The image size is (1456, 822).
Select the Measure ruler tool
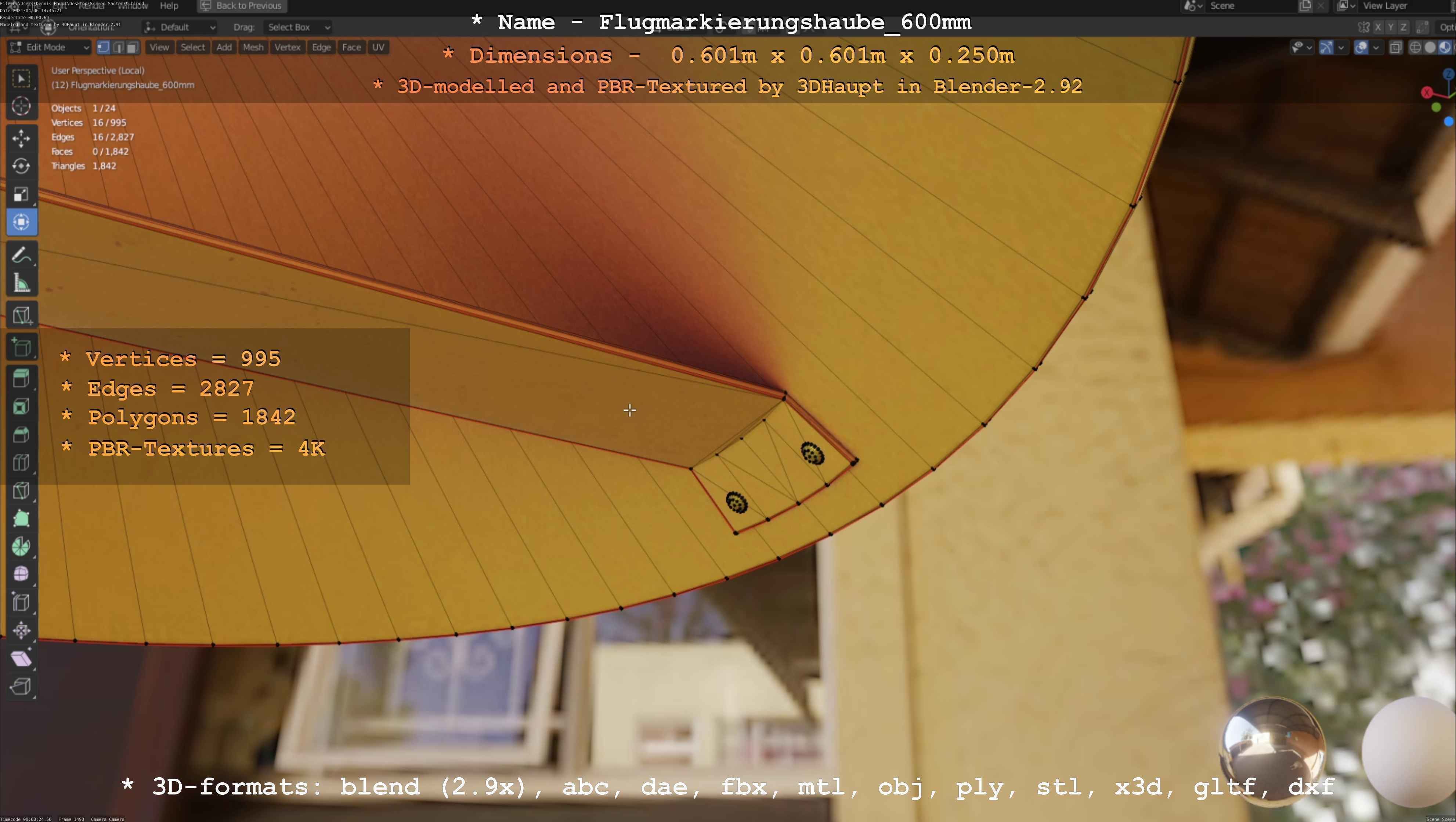tap(21, 283)
